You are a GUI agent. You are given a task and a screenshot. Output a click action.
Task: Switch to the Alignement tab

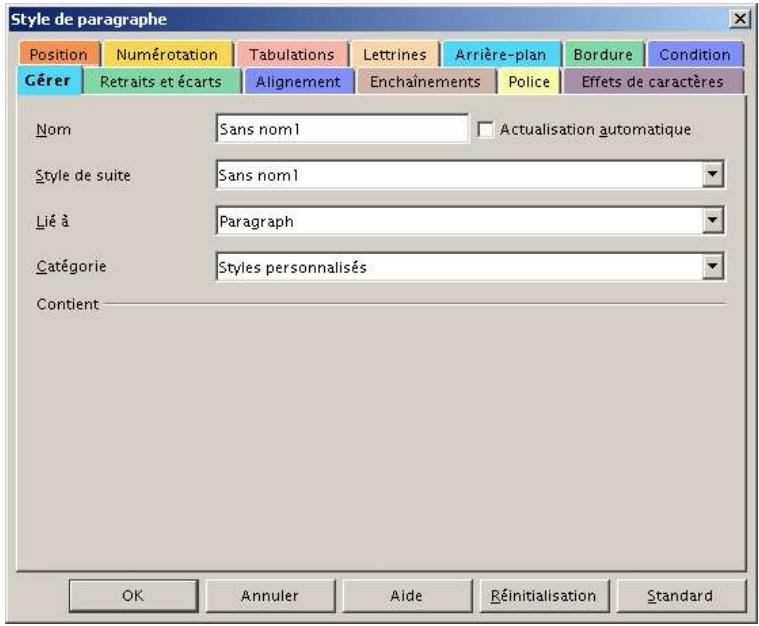coord(298,81)
